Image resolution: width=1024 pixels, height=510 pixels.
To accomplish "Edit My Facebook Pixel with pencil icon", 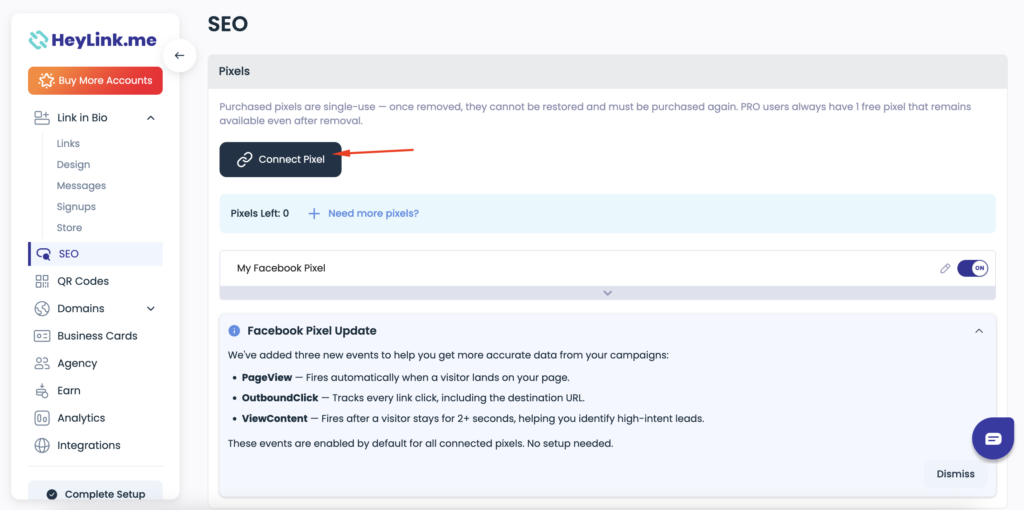I will 944,268.
